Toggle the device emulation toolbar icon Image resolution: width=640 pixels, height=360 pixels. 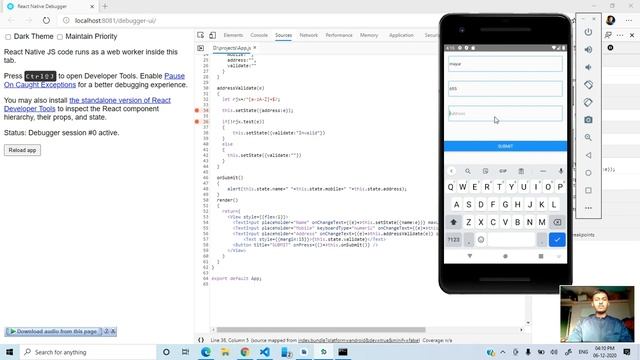tap(213, 36)
